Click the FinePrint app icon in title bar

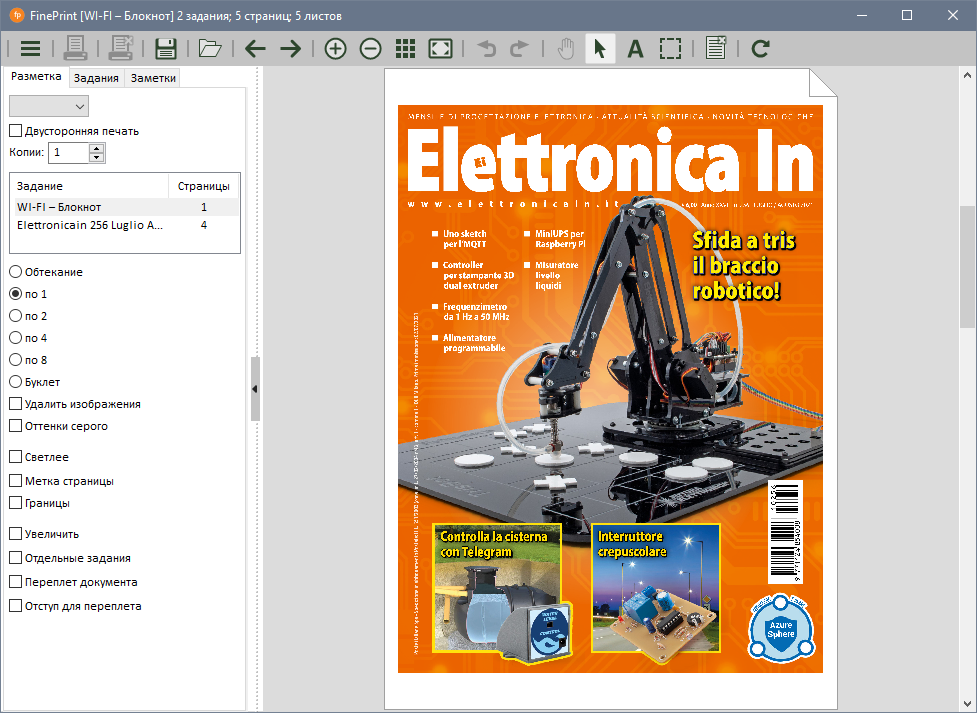tap(17, 15)
